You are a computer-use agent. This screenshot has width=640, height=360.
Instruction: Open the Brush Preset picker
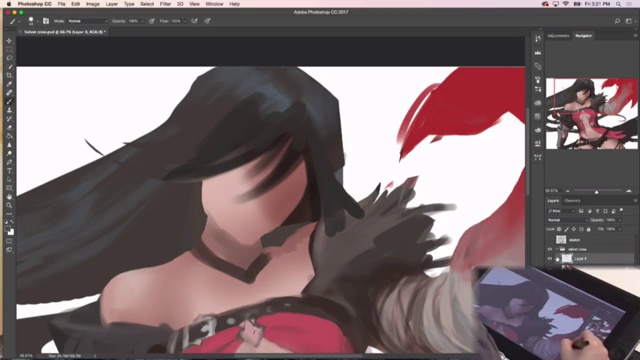pyautogui.click(x=32, y=21)
